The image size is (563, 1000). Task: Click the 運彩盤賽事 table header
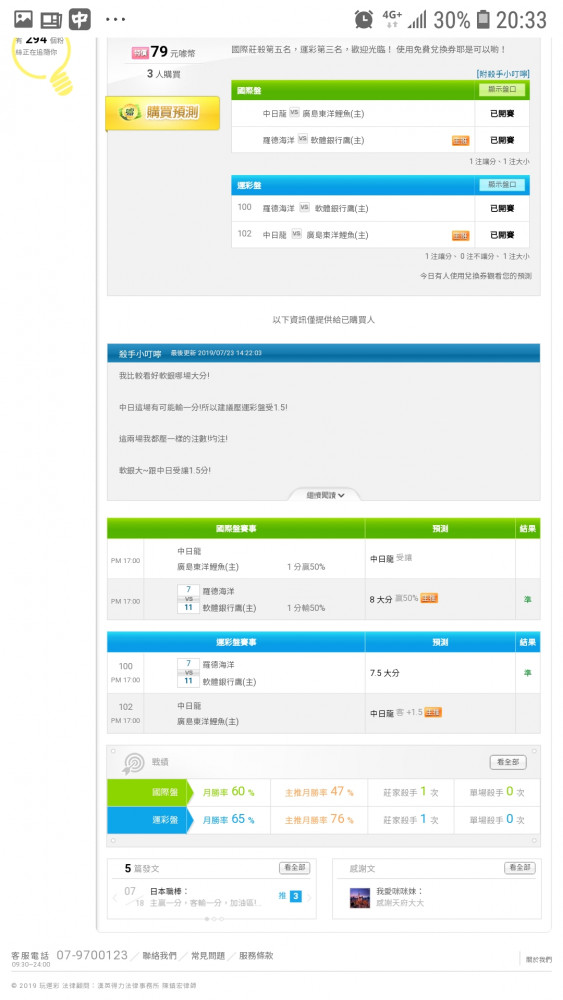[236, 642]
